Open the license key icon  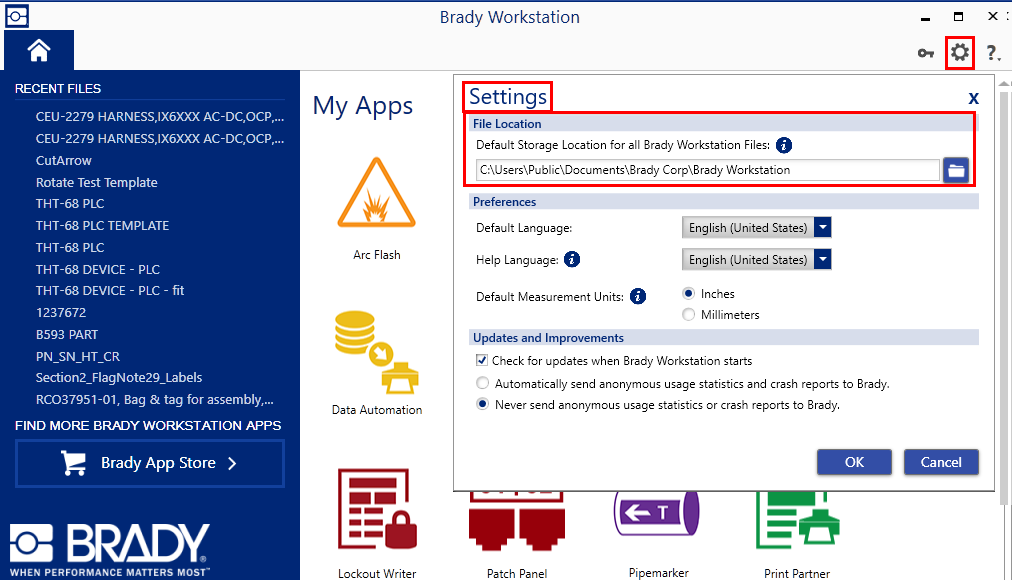[x=926, y=53]
